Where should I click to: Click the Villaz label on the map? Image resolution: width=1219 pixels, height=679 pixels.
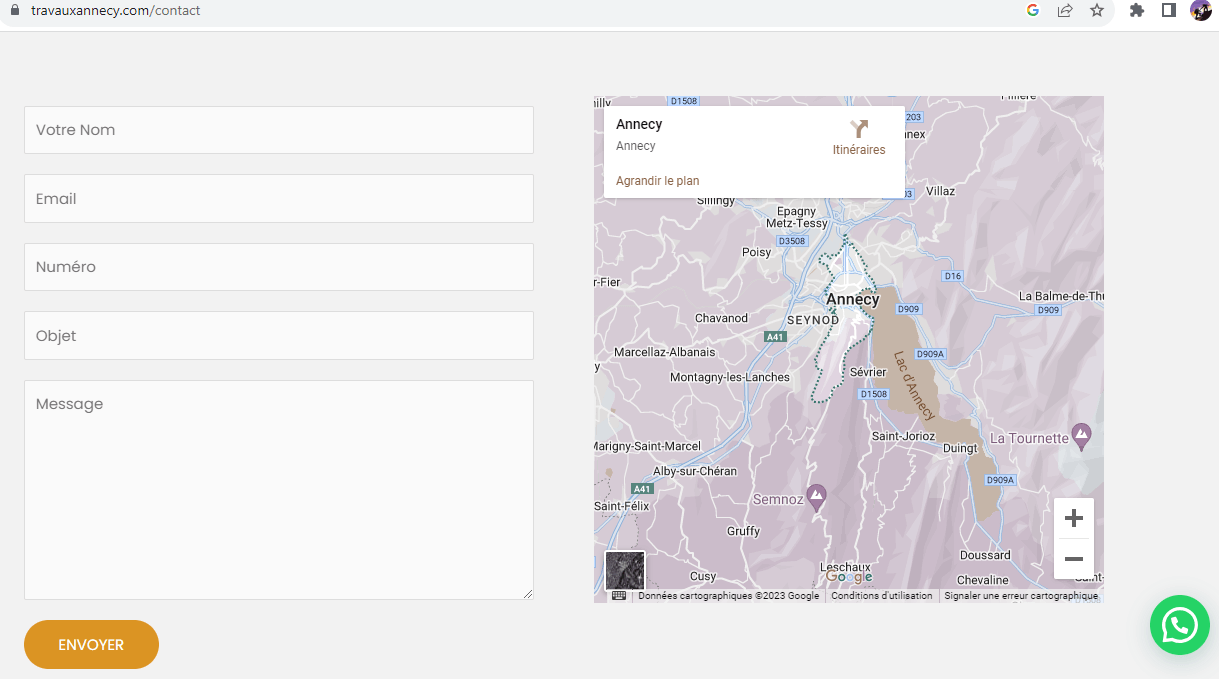point(940,191)
